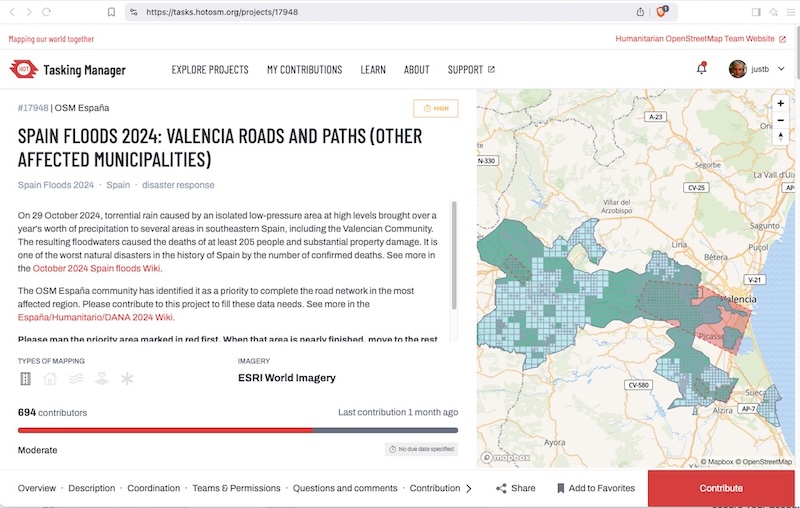This screenshot has height=508, width=800.
Task: Reset map bearing with compass button
Action: (x=780, y=138)
